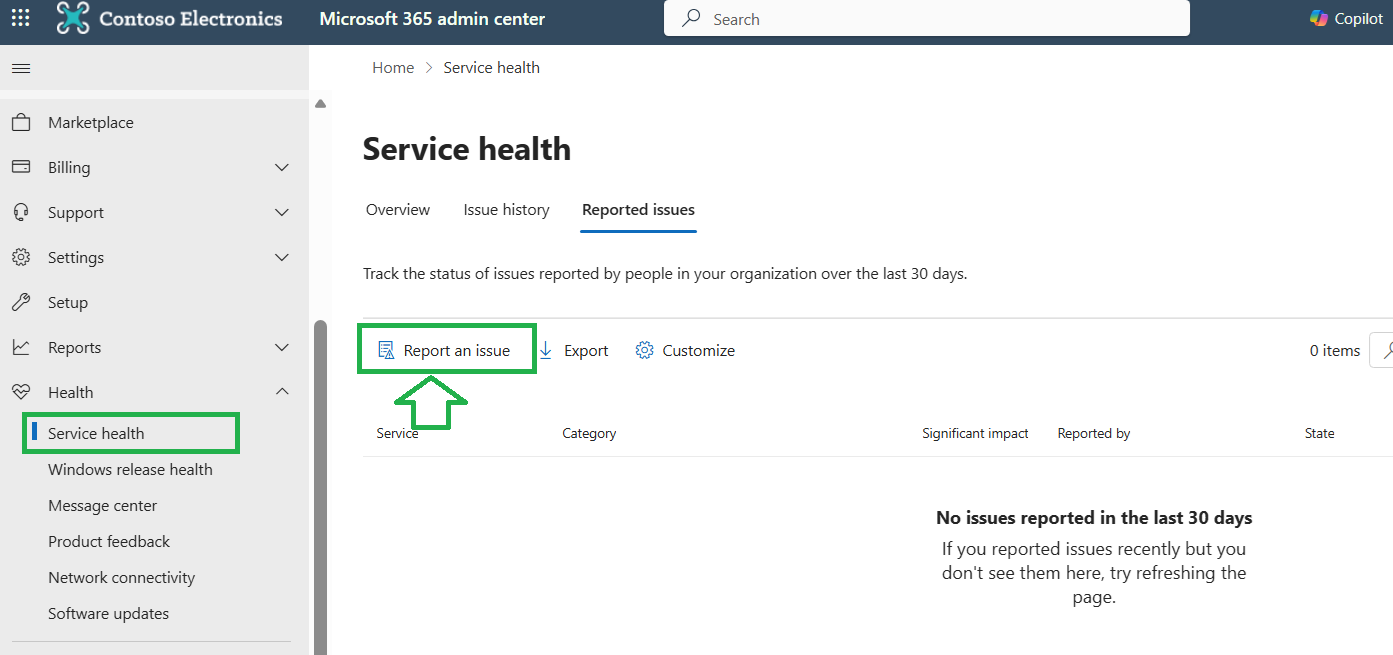Open Windows release health
Image resolution: width=1393 pixels, height=655 pixels.
point(130,469)
